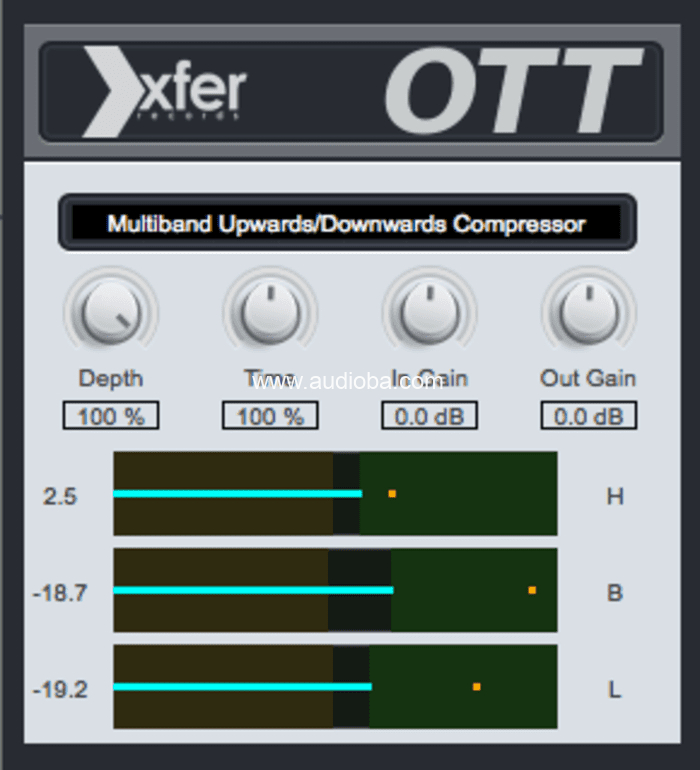This screenshot has width=700, height=770.
Task: Click the In Gain knob
Action: (430, 312)
